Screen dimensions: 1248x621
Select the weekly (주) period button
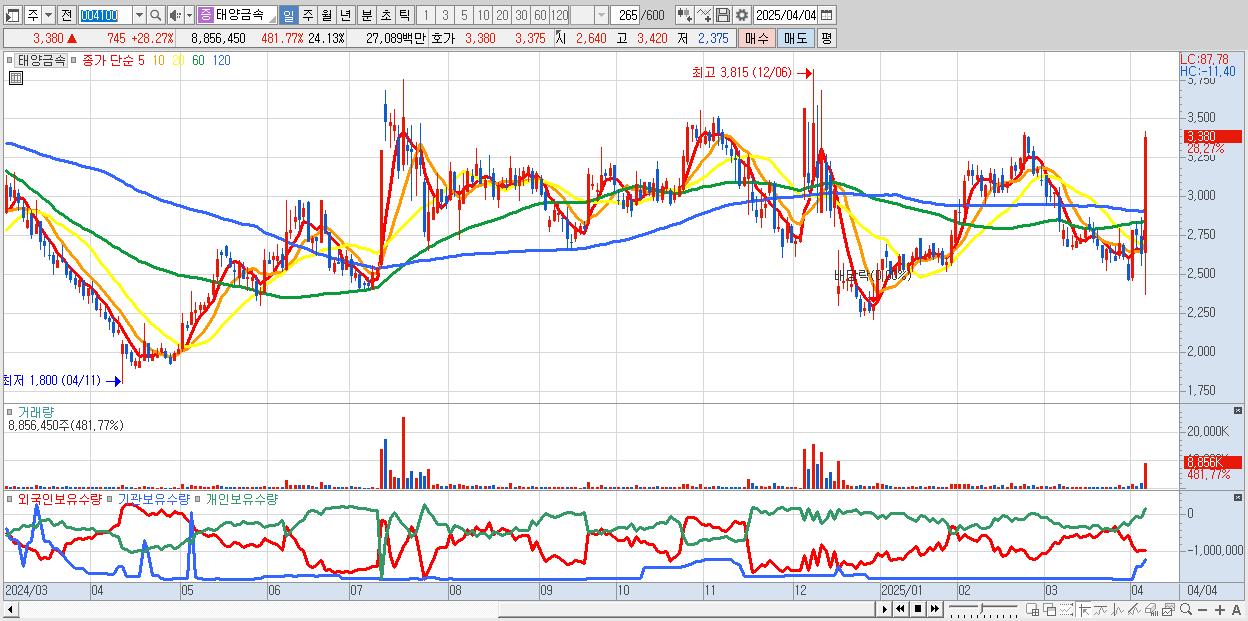[x=307, y=15]
